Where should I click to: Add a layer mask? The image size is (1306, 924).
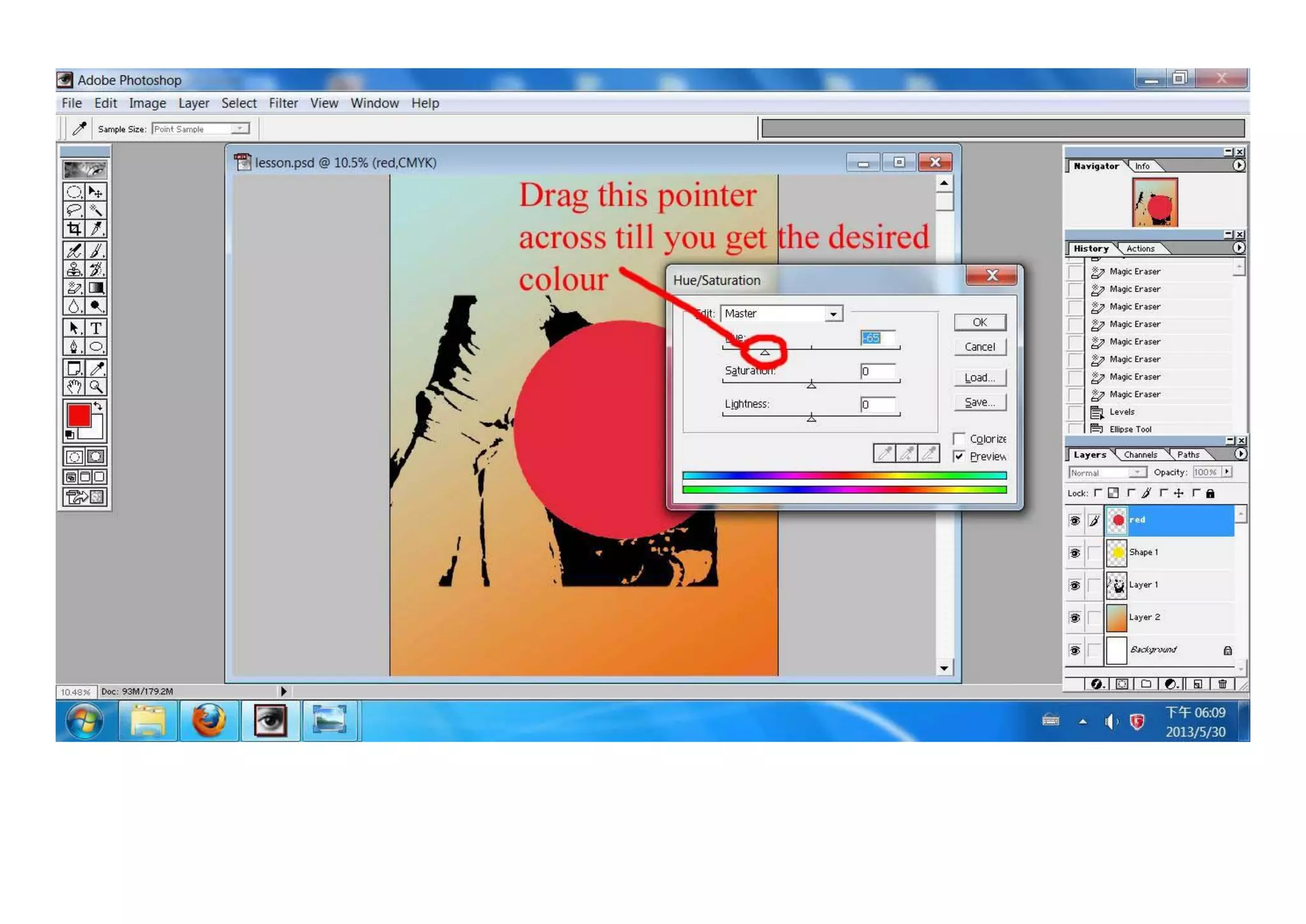tap(1121, 684)
